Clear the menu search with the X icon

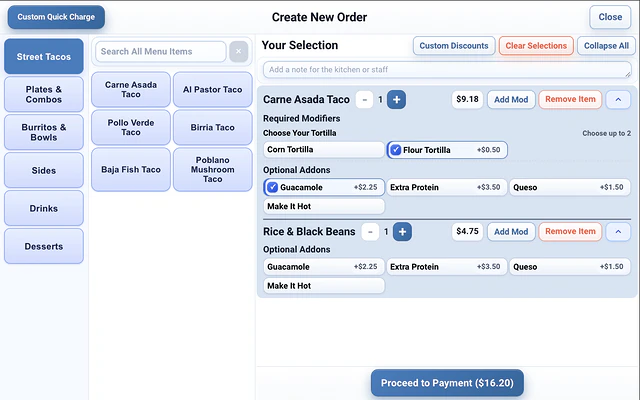coord(238,51)
